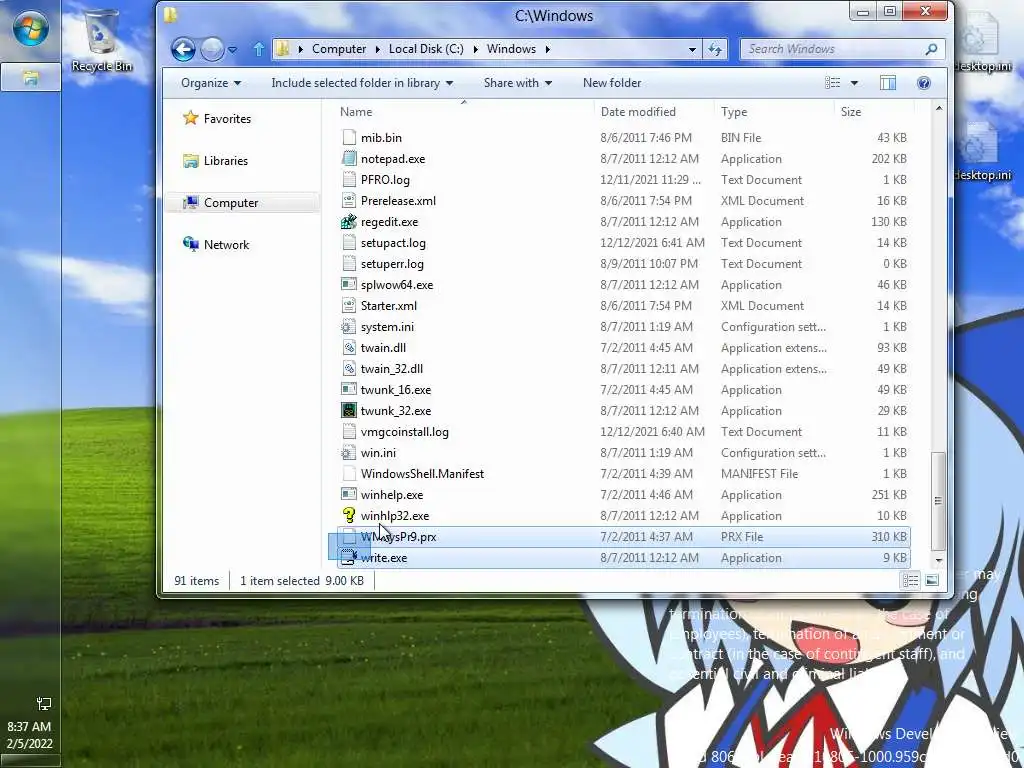The width and height of the screenshot is (1024, 768).
Task: Select the Prerelease.xml icon
Action: point(349,200)
